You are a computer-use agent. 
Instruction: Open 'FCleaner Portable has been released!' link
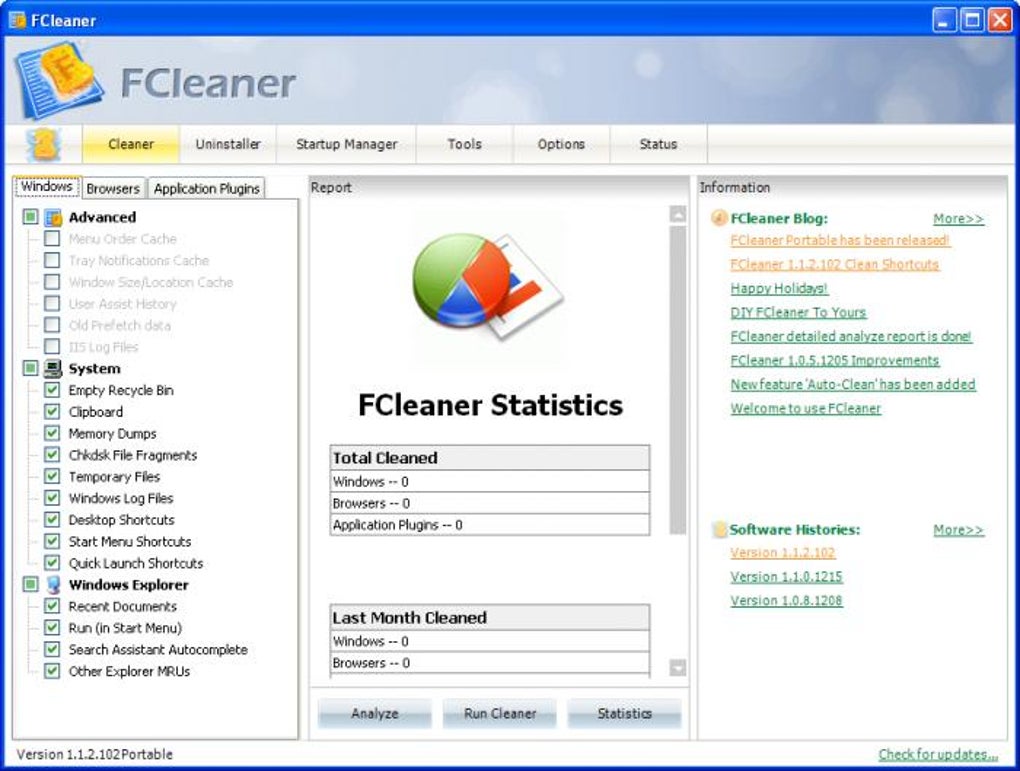point(840,240)
